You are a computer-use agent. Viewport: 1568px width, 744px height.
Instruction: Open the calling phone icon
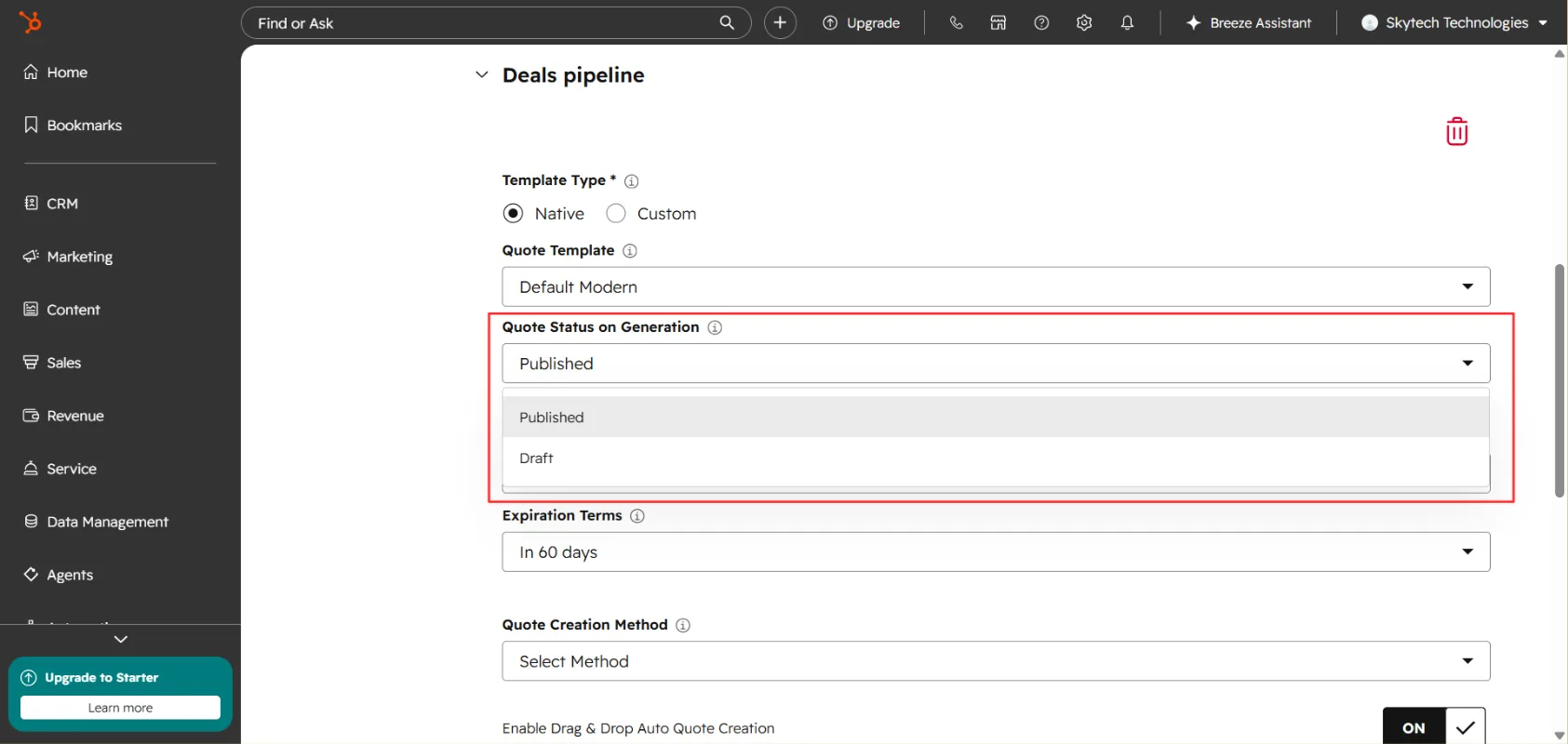tap(956, 22)
